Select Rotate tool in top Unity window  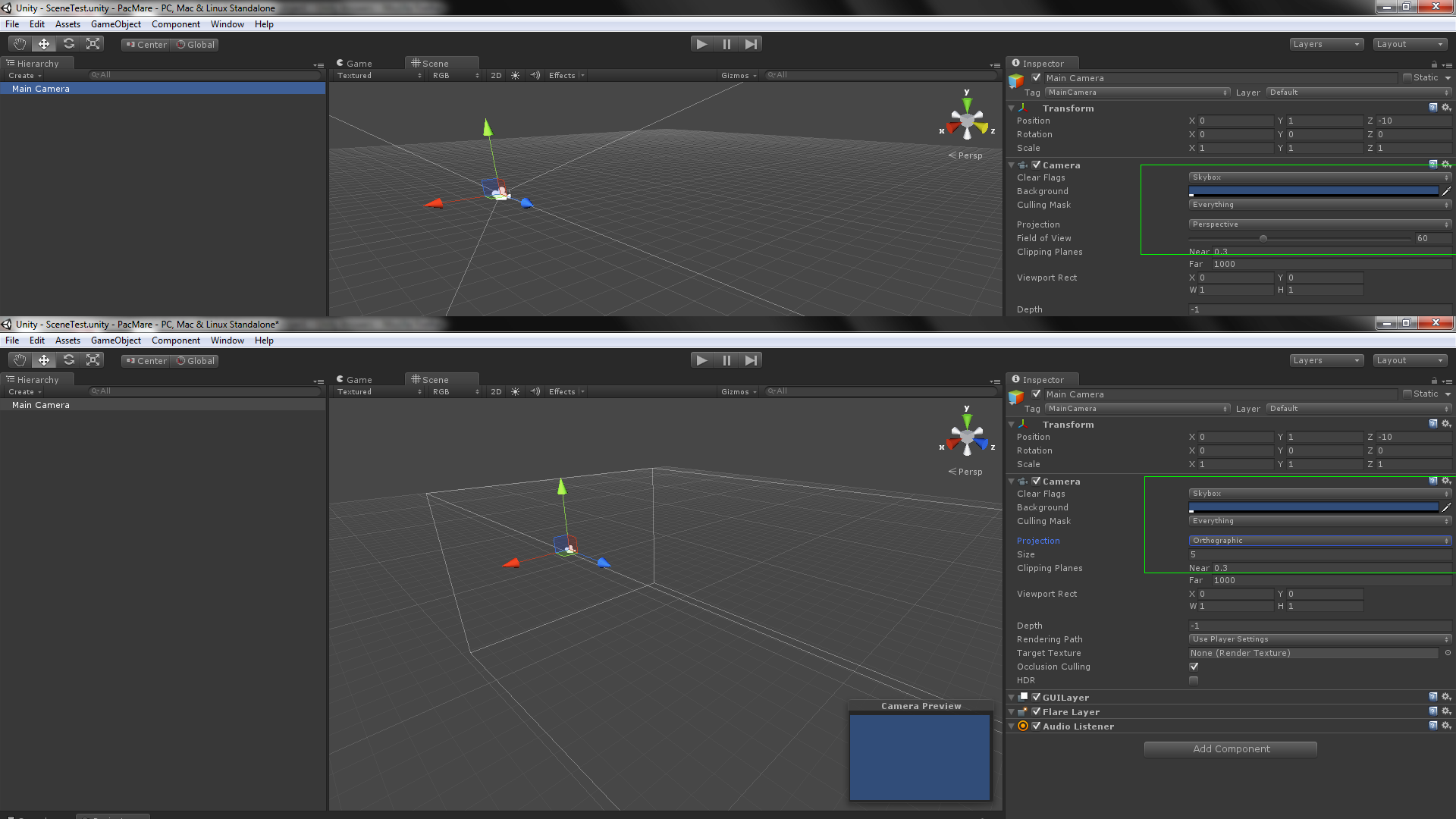click(x=68, y=44)
